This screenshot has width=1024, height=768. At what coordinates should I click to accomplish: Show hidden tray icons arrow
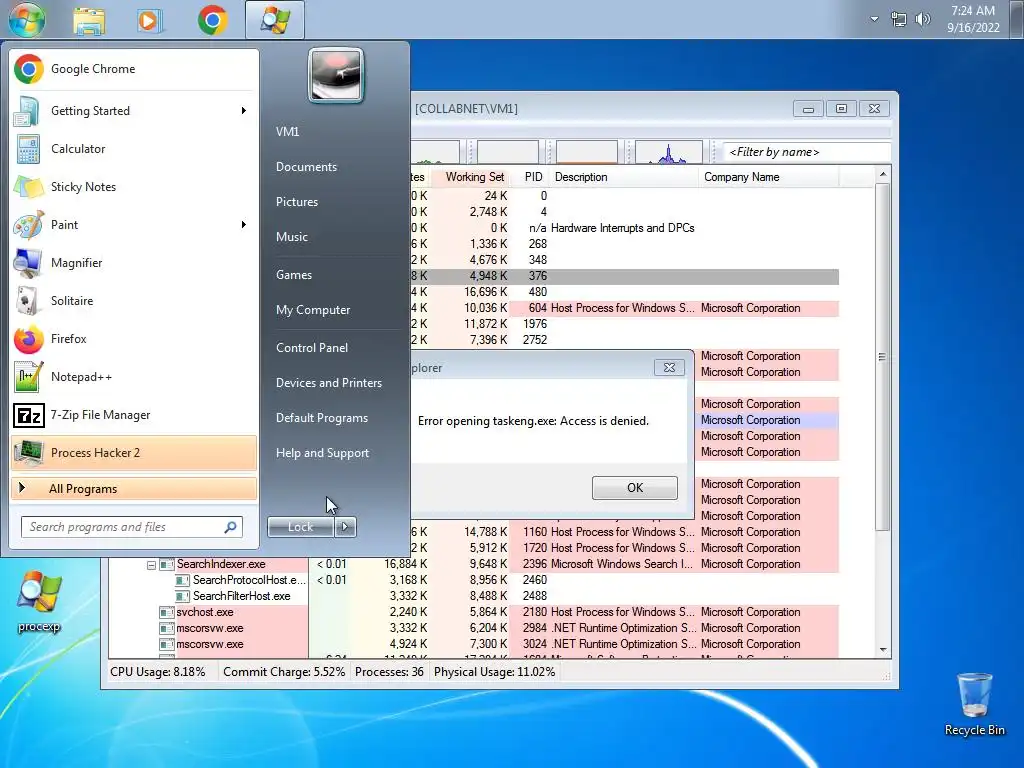874,19
